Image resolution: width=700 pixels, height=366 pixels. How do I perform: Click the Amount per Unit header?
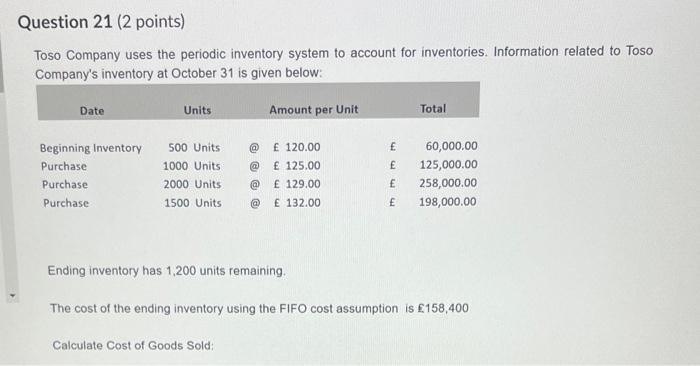pyautogui.click(x=313, y=109)
